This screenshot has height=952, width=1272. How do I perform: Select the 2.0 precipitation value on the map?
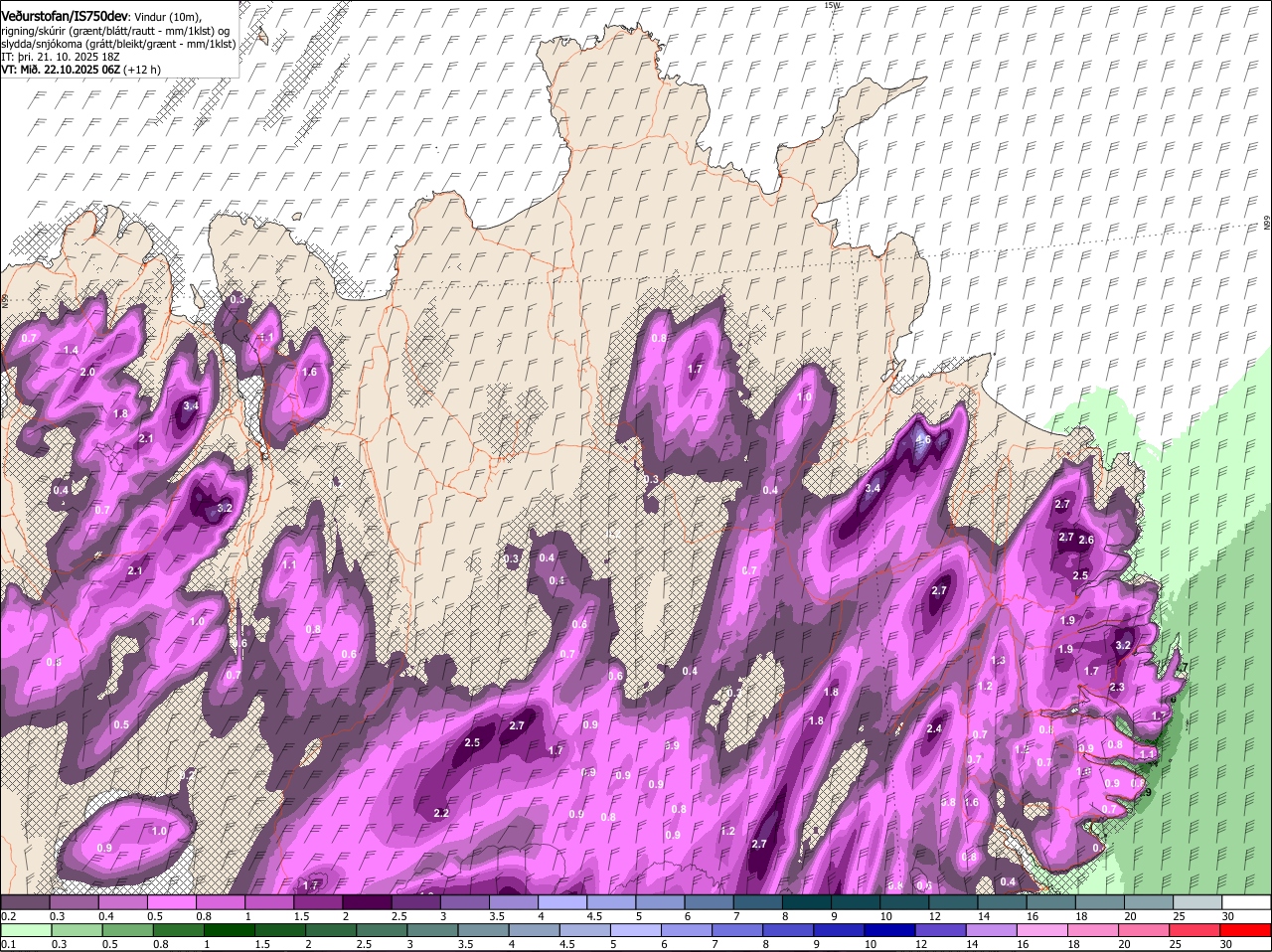(87, 373)
